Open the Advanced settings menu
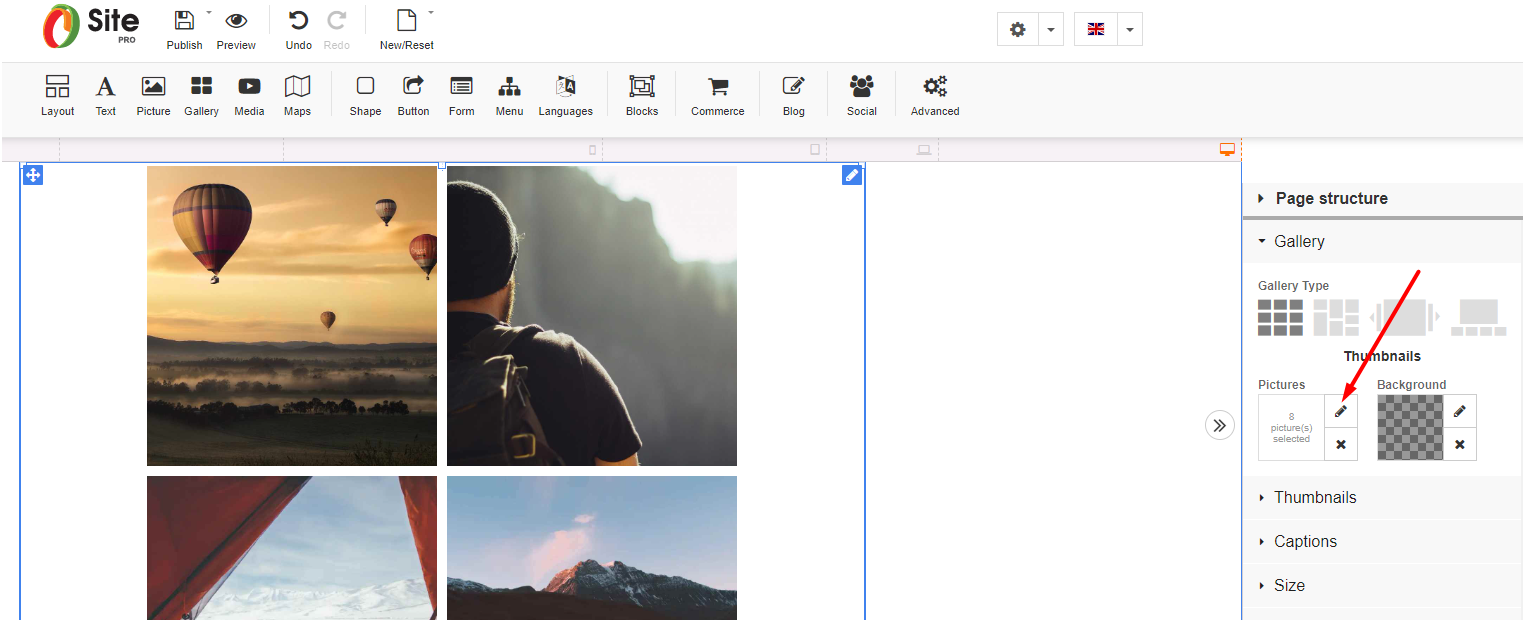The height and width of the screenshot is (620, 1528). pyautogui.click(x=934, y=96)
